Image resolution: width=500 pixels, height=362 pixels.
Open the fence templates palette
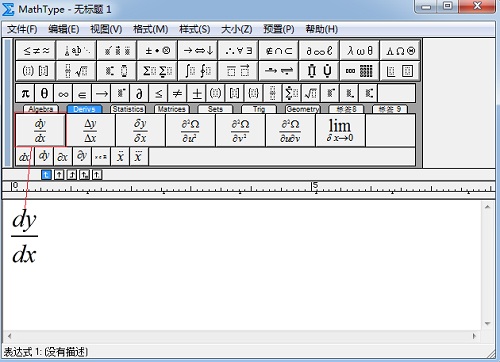click(36, 71)
